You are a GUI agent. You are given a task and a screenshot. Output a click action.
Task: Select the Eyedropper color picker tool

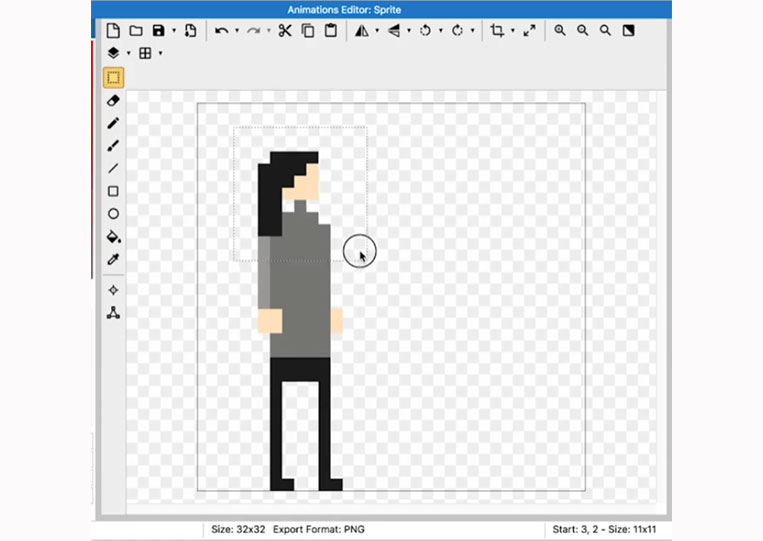(113, 259)
